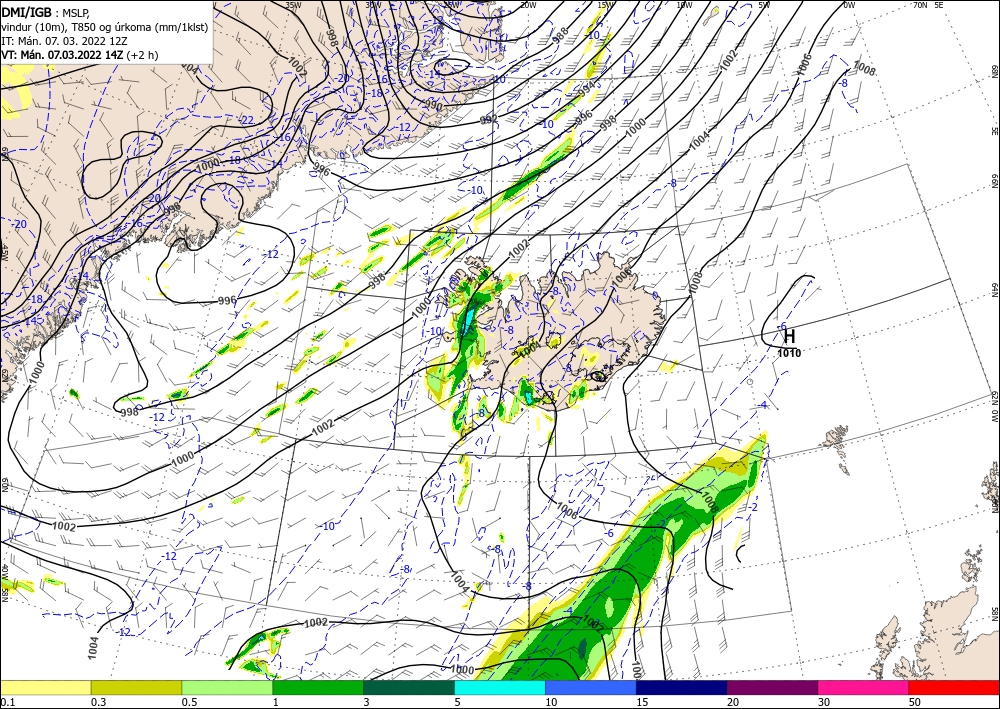Image resolution: width=1000 pixels, height=709 pixels.
Task: Select the 990 isobar label
Action: [x=434, y=105]
